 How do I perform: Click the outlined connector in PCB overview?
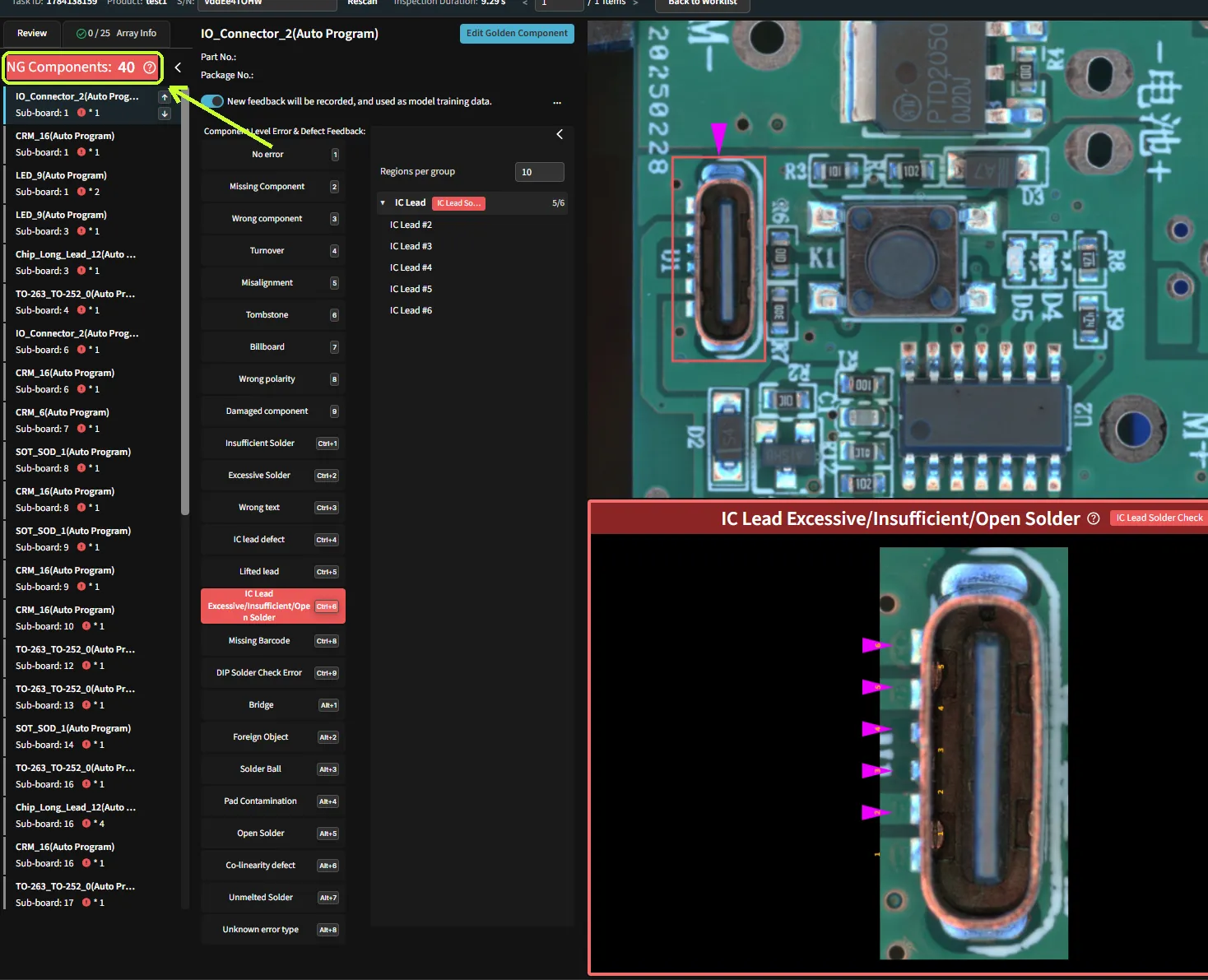[x=719, y=259]
